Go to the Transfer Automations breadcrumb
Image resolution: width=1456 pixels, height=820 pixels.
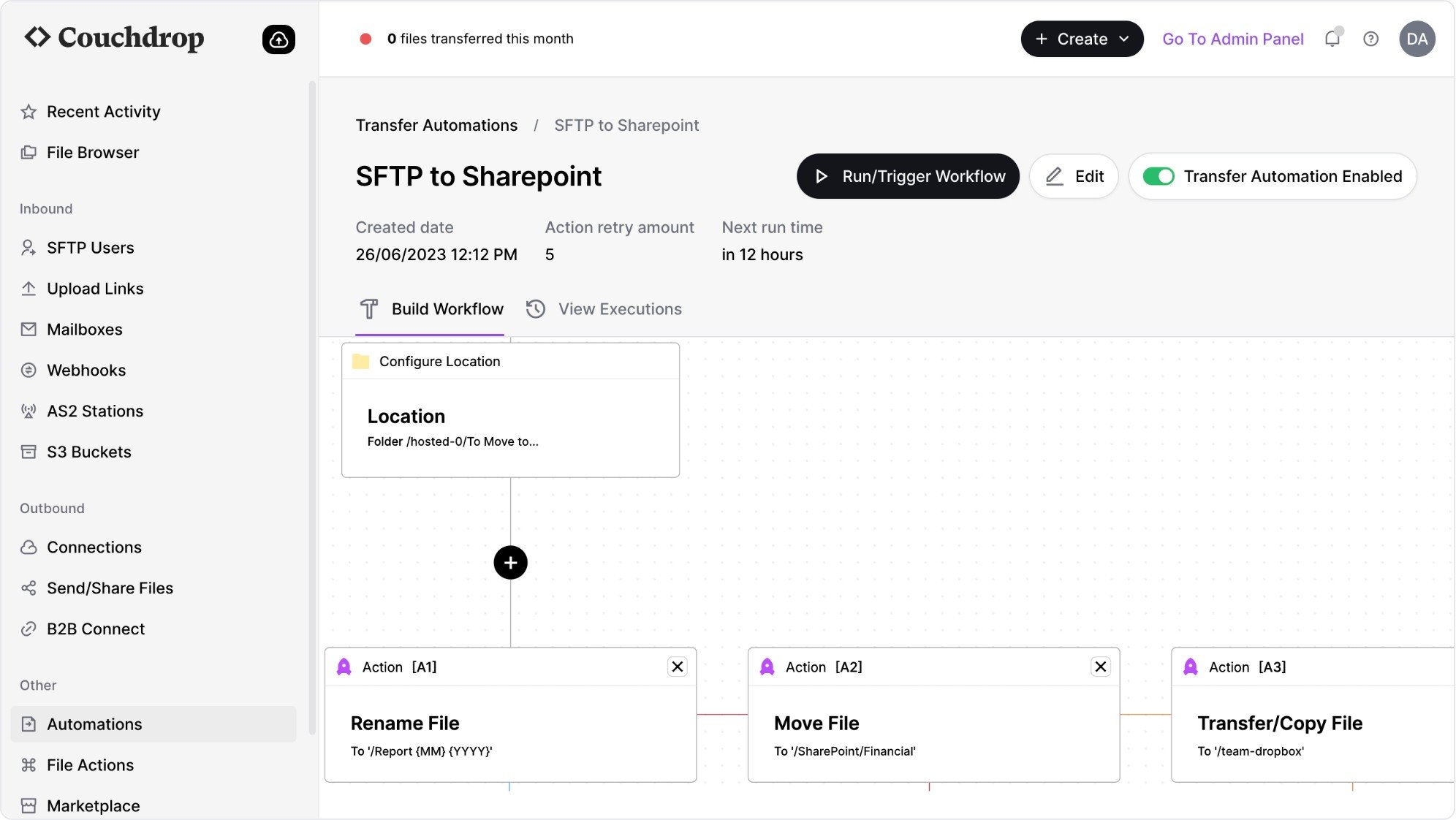[x=436, y=125]
